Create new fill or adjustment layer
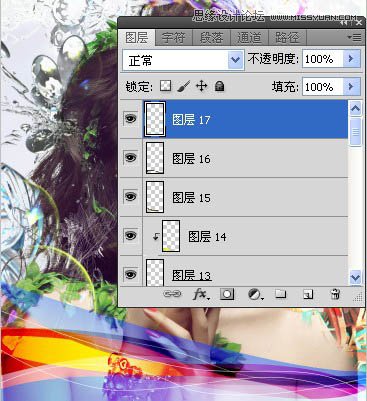The height and width of the screenshot is (401, 367). [256, 294]
